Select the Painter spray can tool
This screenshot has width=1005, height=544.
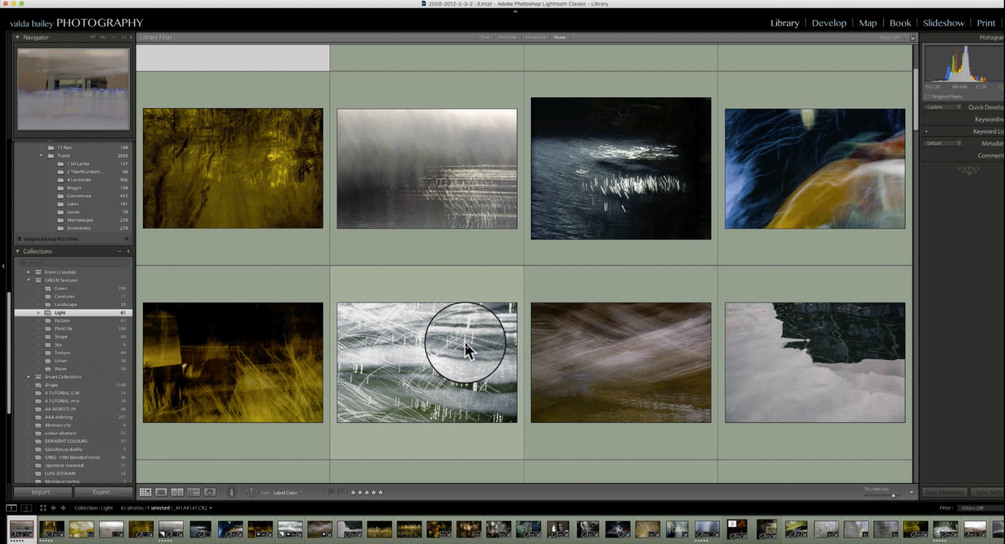coord(231,492)
